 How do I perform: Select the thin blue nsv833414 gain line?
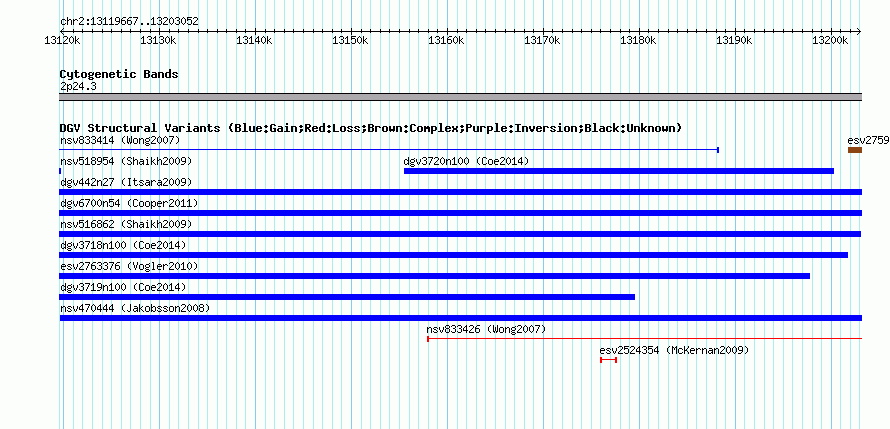click(x=389, y=150)
